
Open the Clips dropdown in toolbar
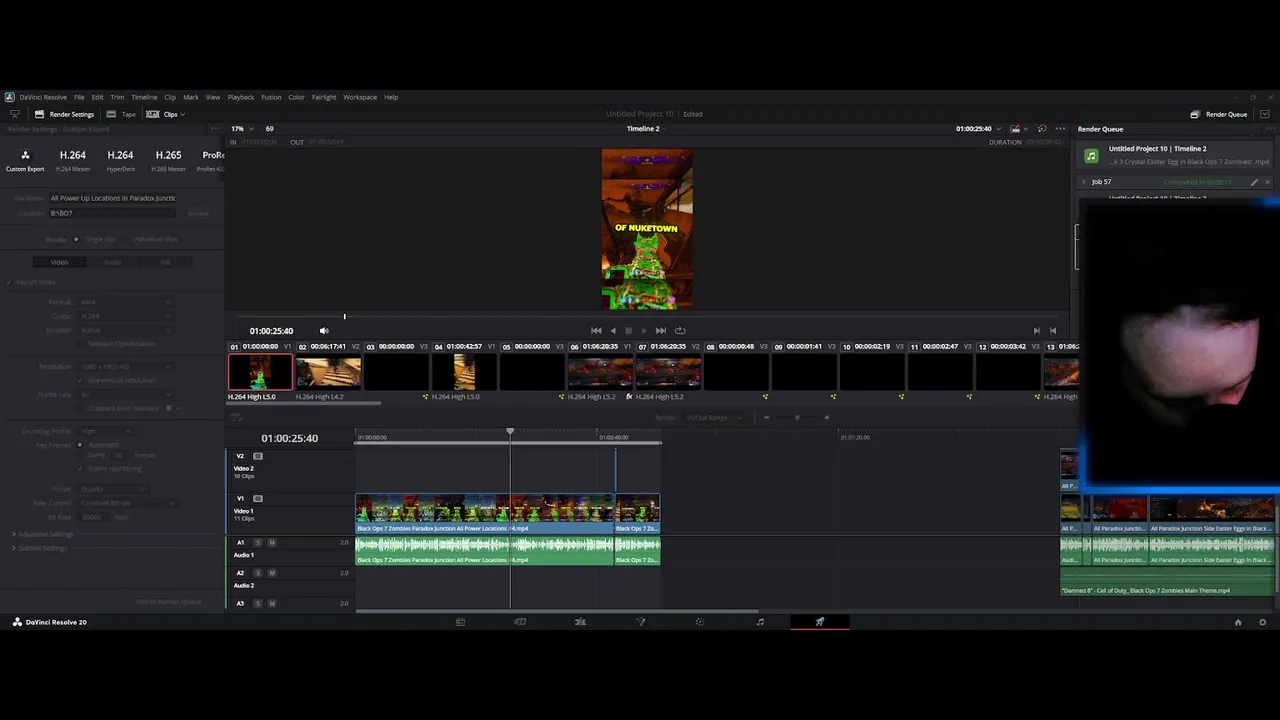click(x=165, y=114)
